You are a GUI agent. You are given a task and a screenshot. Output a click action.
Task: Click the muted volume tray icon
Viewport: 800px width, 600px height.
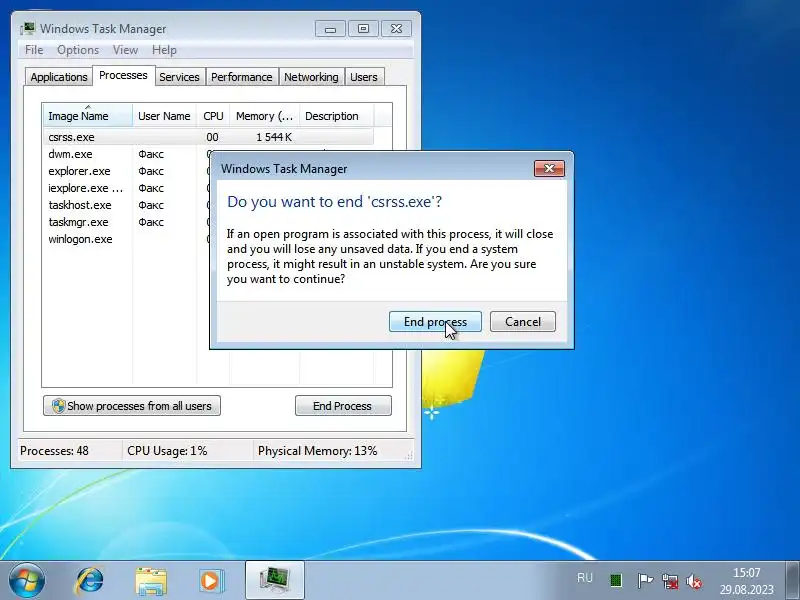tap(694, 581)
